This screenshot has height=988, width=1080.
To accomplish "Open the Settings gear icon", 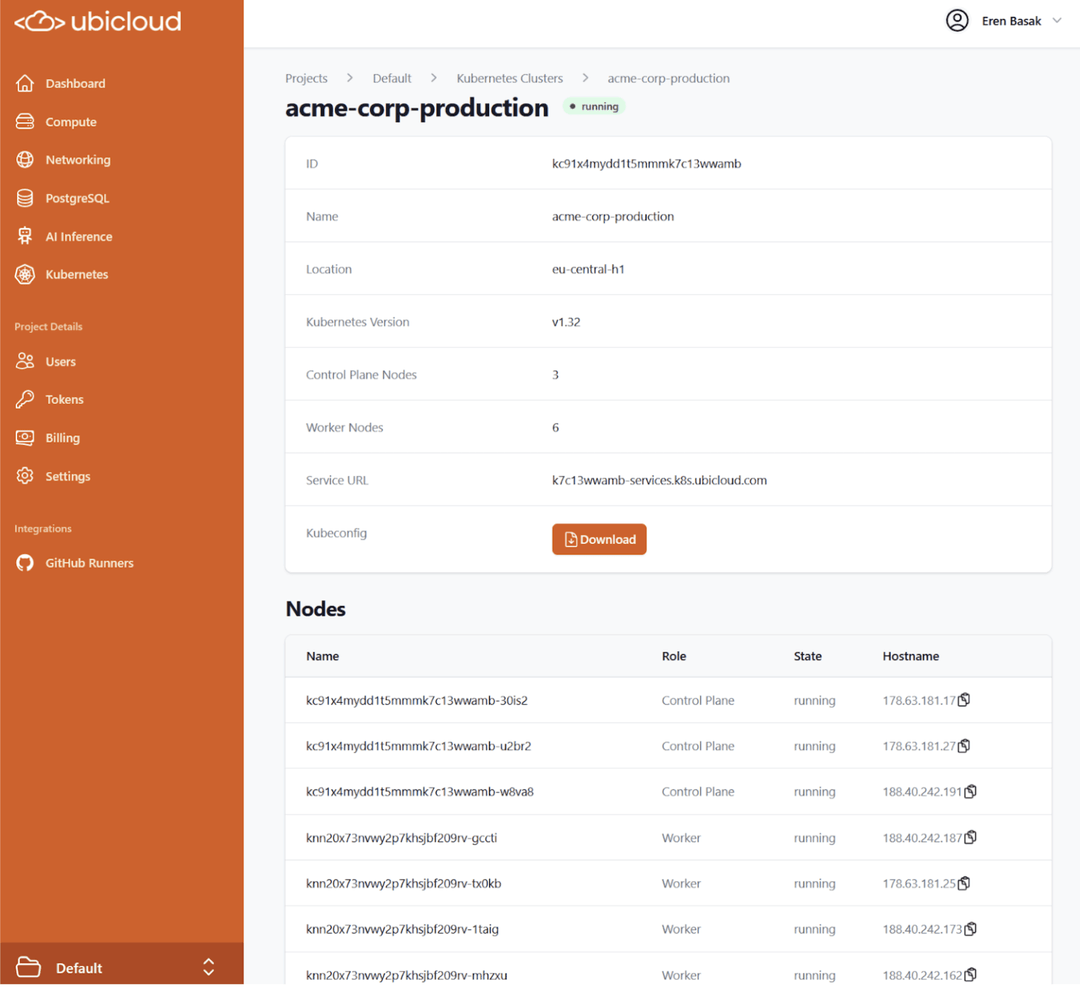I will click(x=25, y=476).
